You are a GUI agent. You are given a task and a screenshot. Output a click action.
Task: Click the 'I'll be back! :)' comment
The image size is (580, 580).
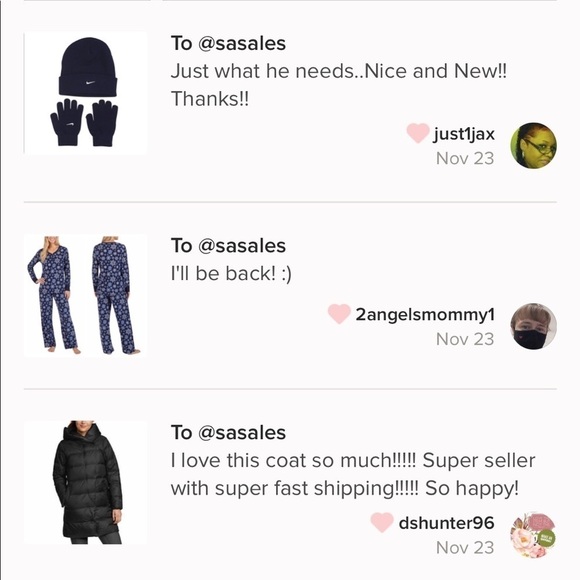[x=231, y=274]
